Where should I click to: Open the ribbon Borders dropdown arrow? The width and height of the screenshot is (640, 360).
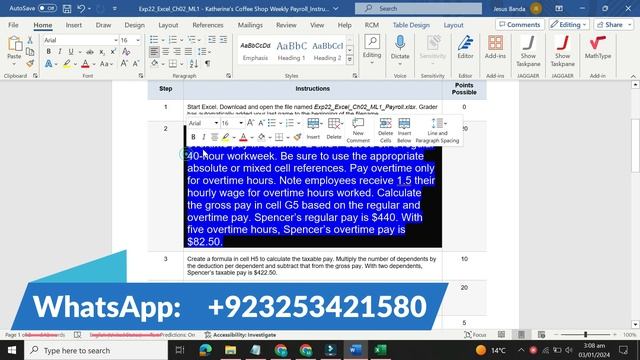[181, 64]
